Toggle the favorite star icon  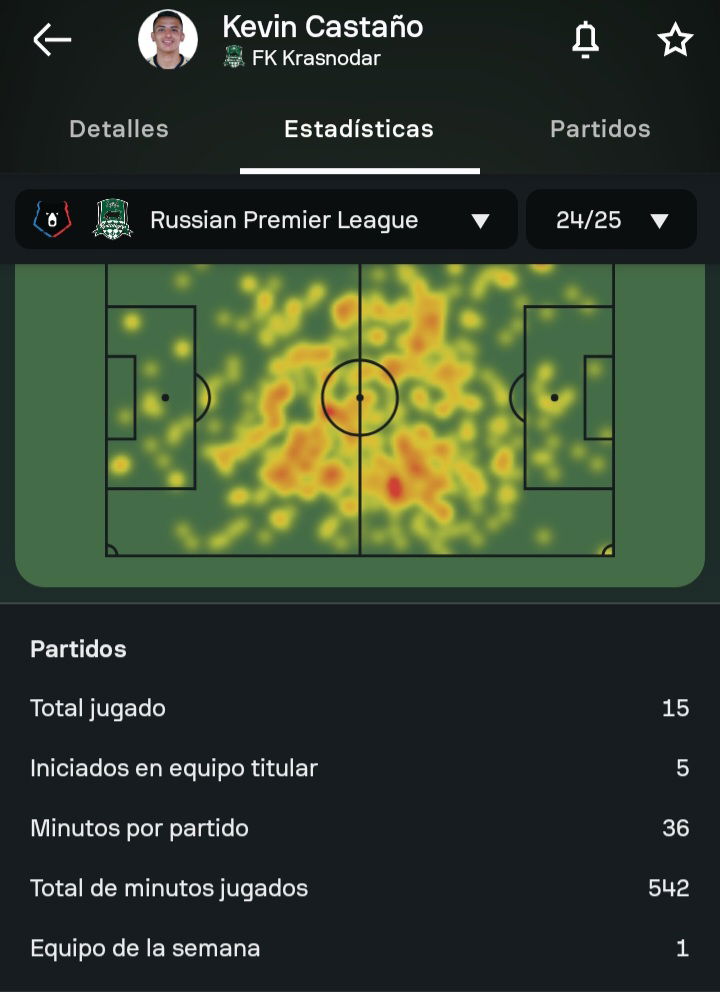tap(675, 40)
